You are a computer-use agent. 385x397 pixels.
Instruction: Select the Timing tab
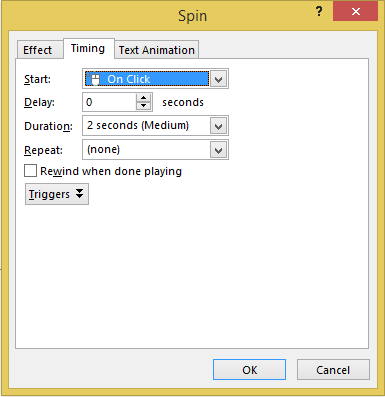click(88, 49)
